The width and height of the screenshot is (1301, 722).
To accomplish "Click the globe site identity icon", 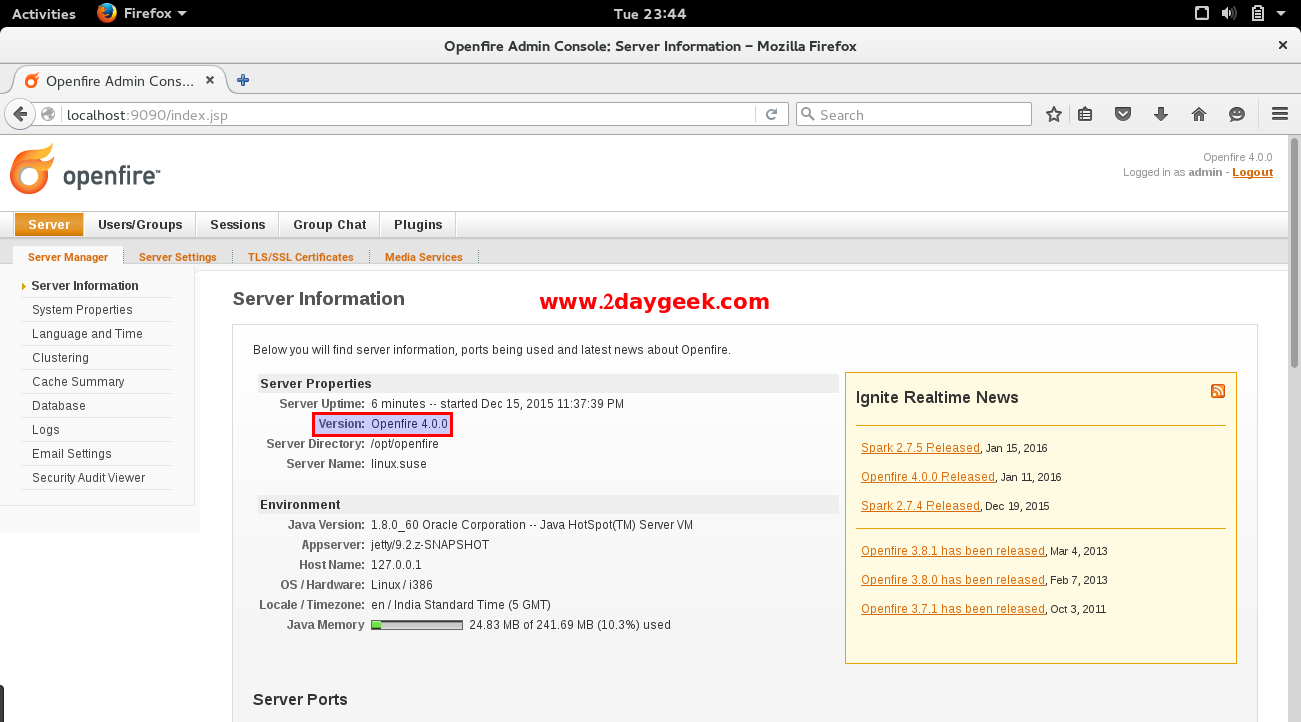I will tap(49, 114).
